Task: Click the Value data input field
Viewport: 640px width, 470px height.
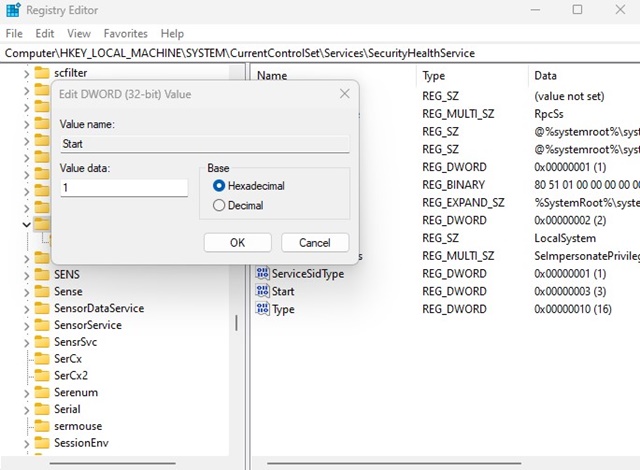Action: click(124, 188)
